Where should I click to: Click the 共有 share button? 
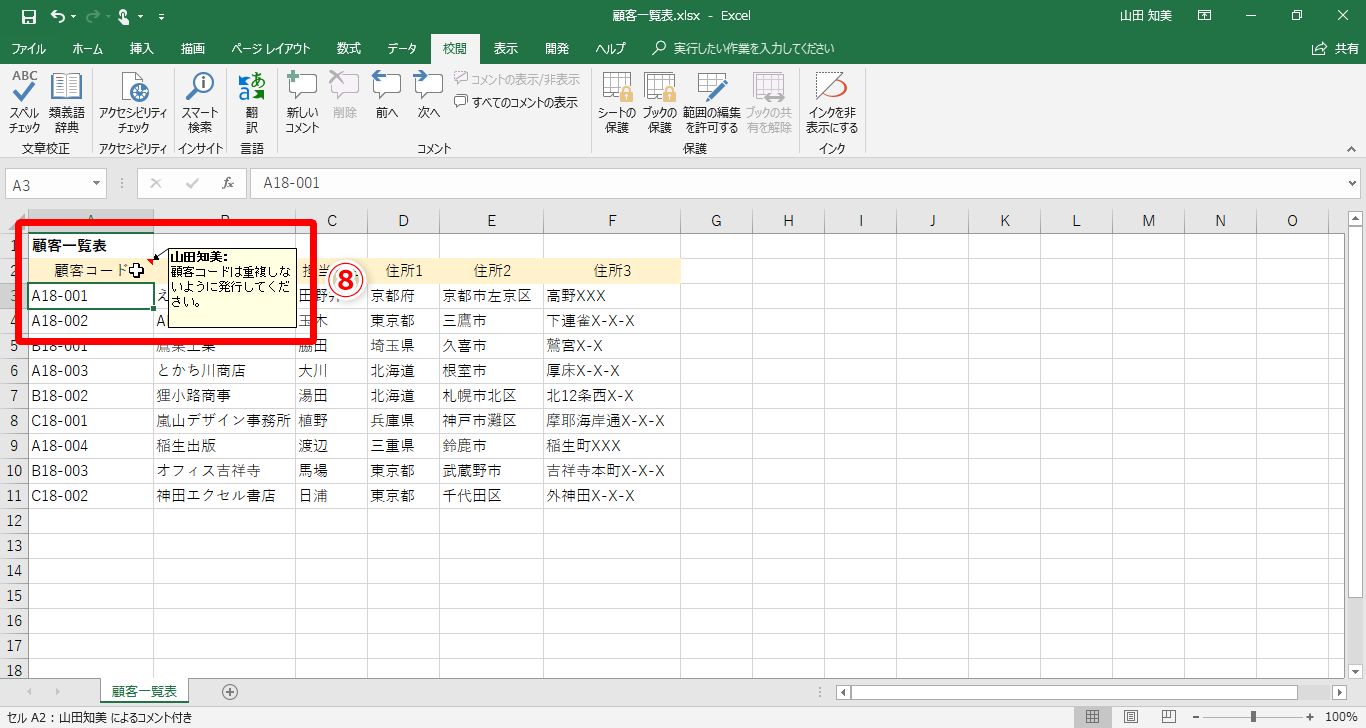pyautogui.click(x=1336, y=48)
